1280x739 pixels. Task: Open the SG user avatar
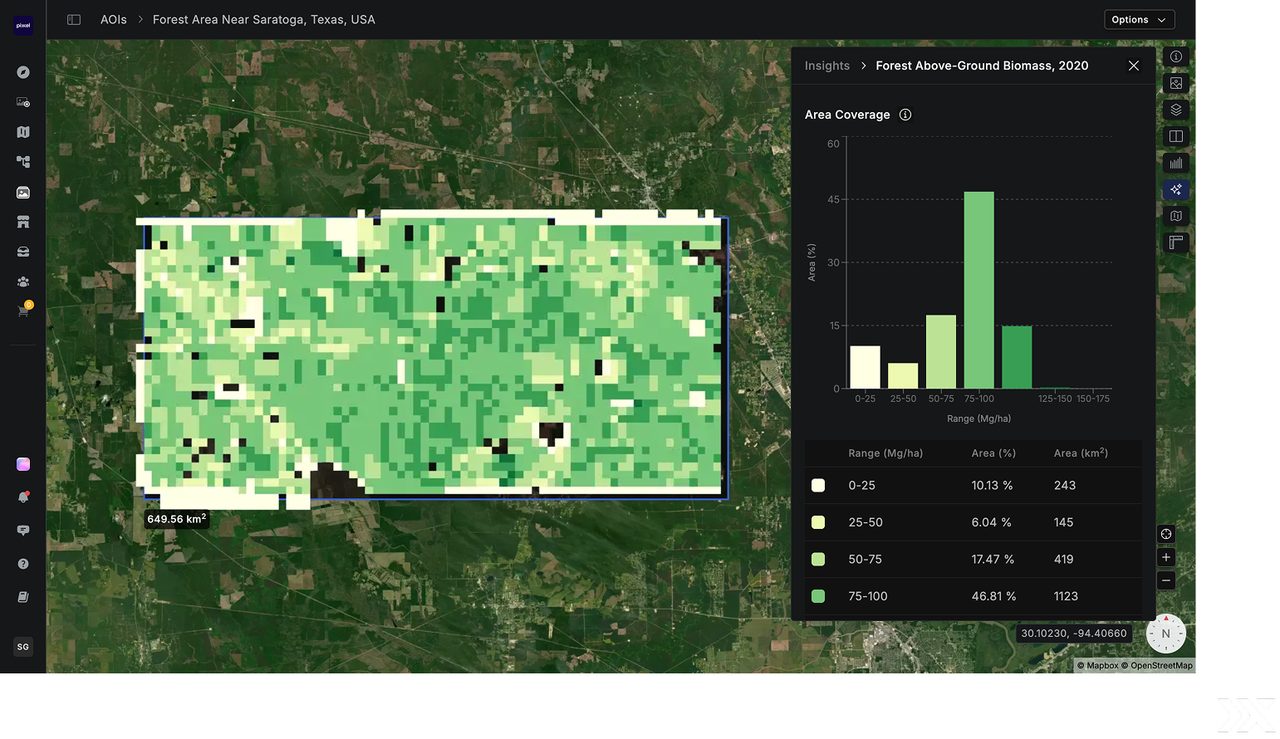(x=23, y=647)
